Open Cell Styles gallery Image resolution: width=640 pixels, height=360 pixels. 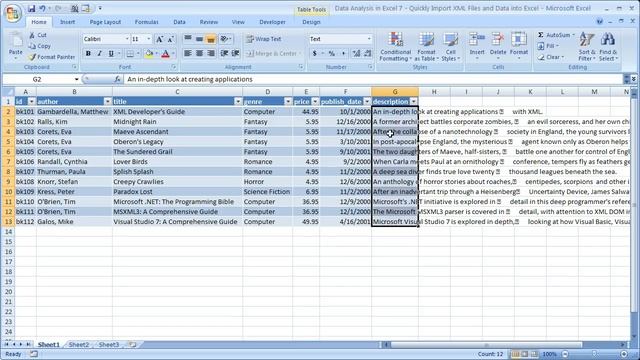point(450,47)
